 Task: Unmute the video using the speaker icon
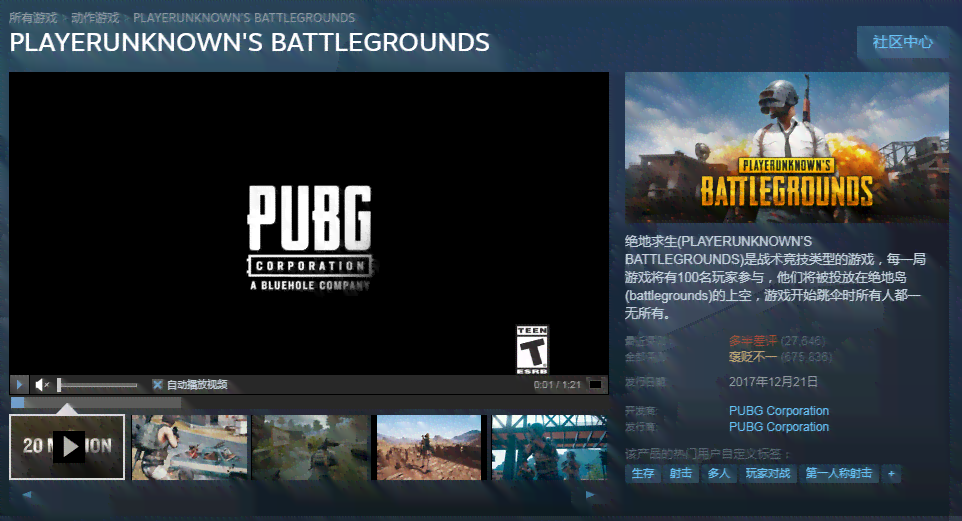tap(42, 385)
